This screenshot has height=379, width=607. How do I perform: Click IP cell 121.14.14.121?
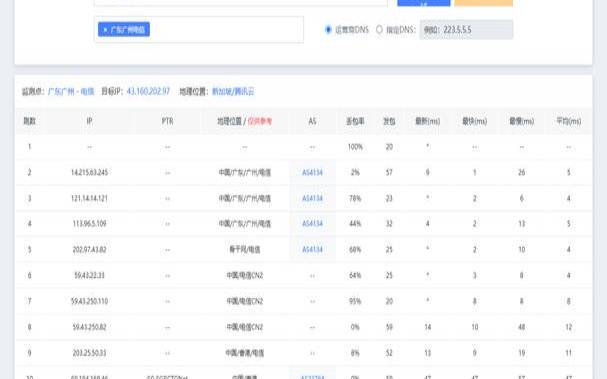point(89,199)
